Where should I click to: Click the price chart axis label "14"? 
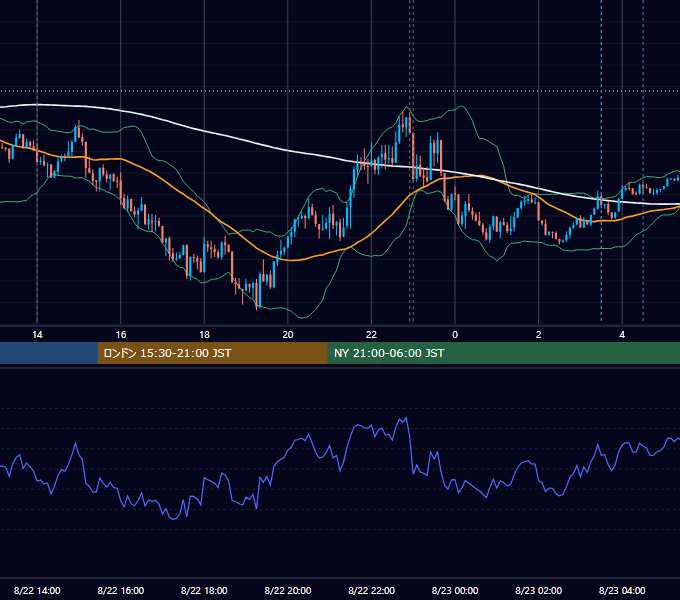pos(37,335)
